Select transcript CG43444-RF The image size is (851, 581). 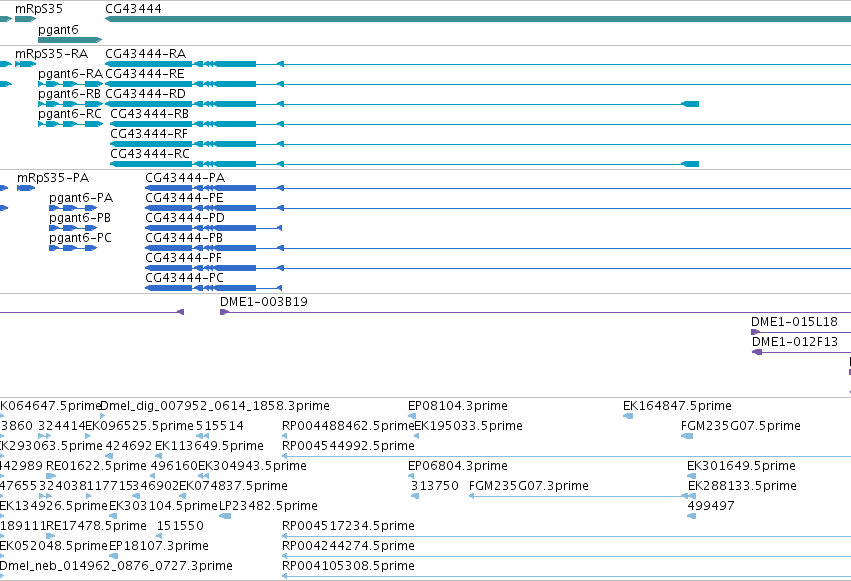pyautogui.click(x=149, y=134)
